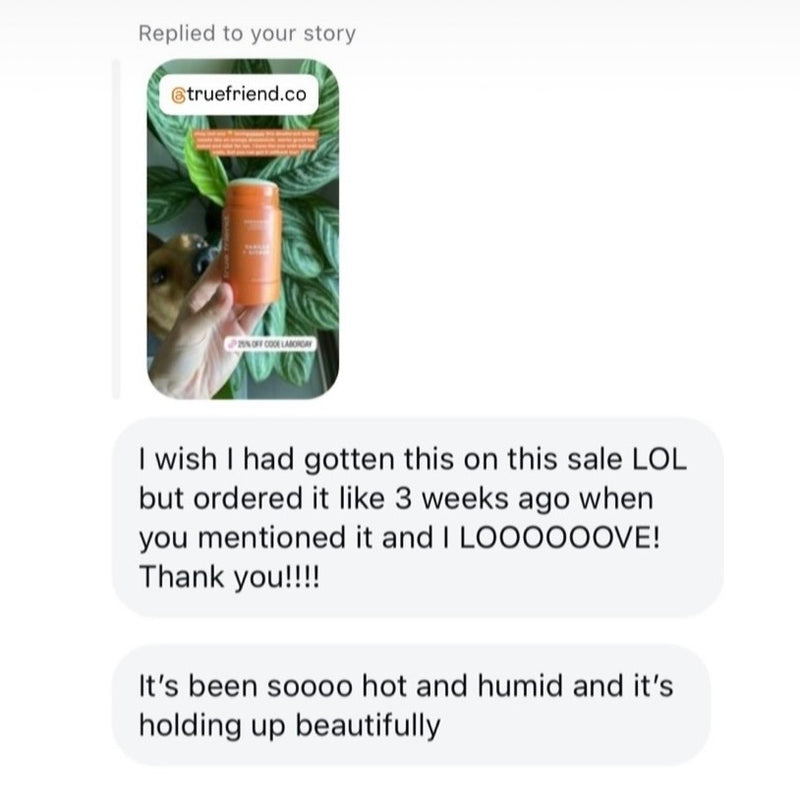Click 'holding up beautifully' in the second message

[289, 726]
